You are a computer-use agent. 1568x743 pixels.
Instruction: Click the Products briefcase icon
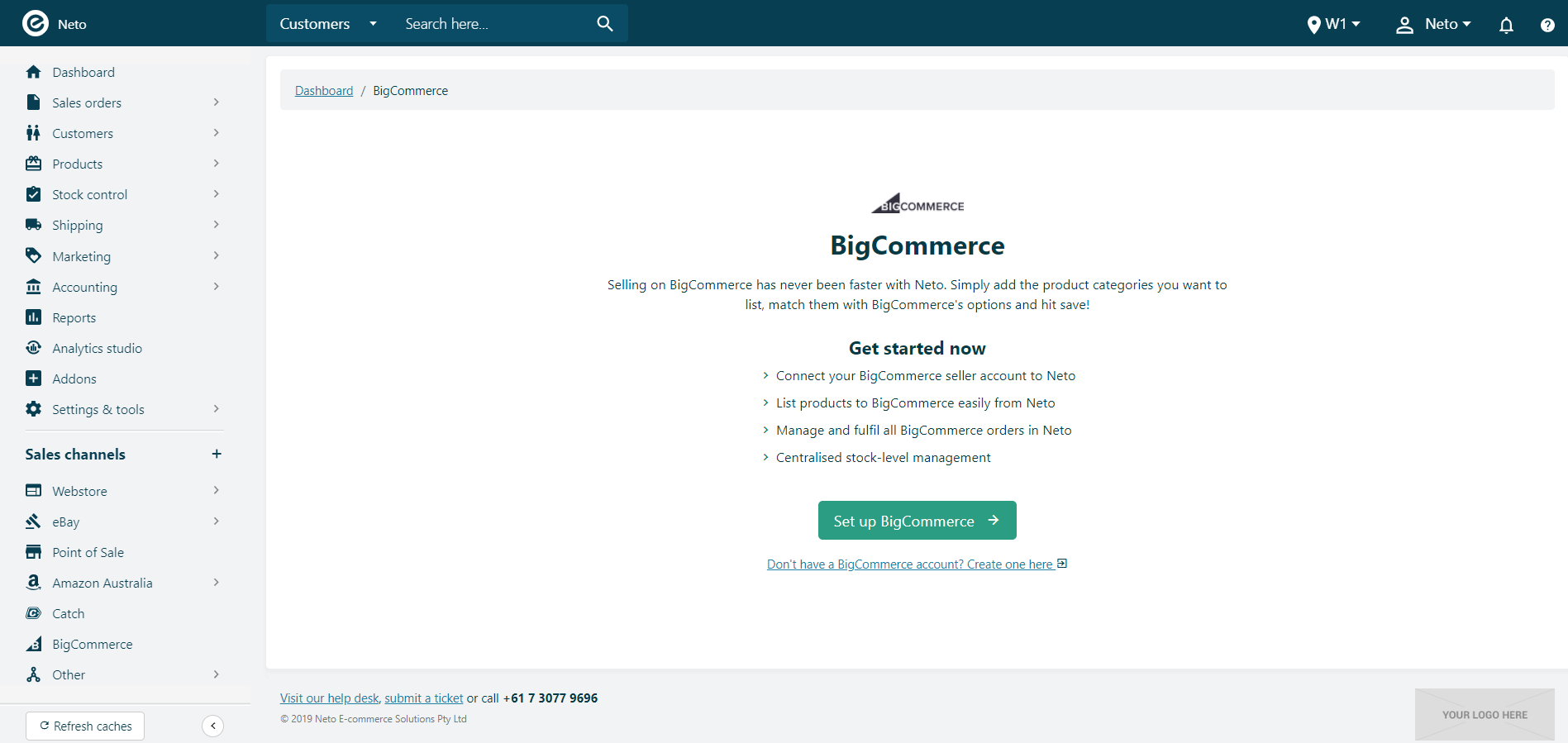pyautogui.click(x=33, y=164)
